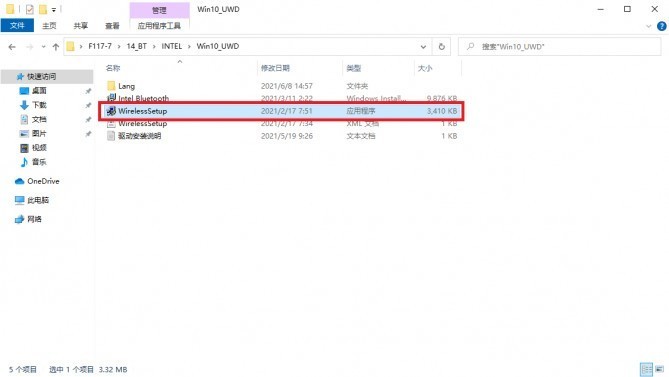This screenshot has height=377, width=669.
Task: Open 音乐 in navigation pane
Action: tap(39, 162)
